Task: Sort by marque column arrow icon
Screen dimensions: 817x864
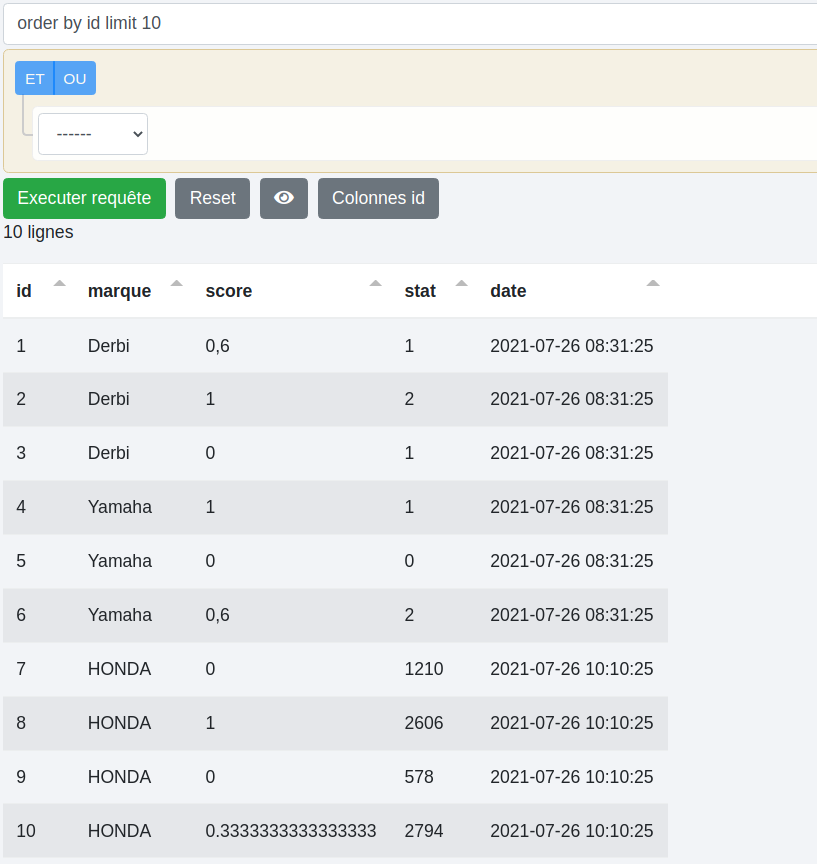Action: click(177, 284)
